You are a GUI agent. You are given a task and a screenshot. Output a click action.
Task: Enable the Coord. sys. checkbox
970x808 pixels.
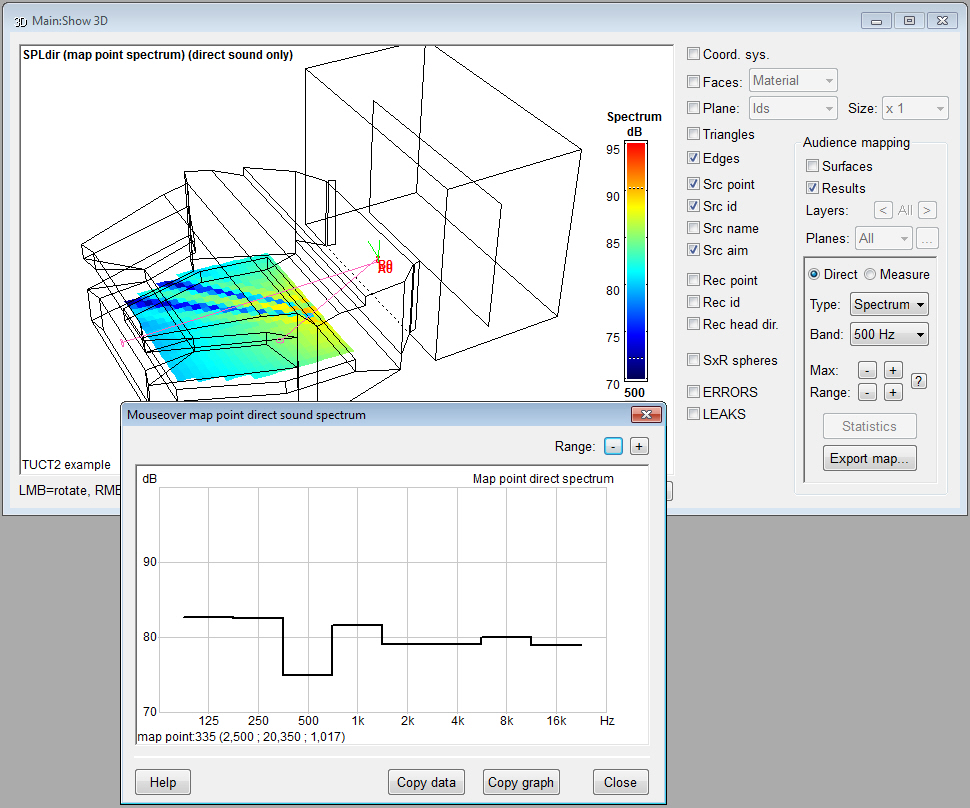click(693, 54)
